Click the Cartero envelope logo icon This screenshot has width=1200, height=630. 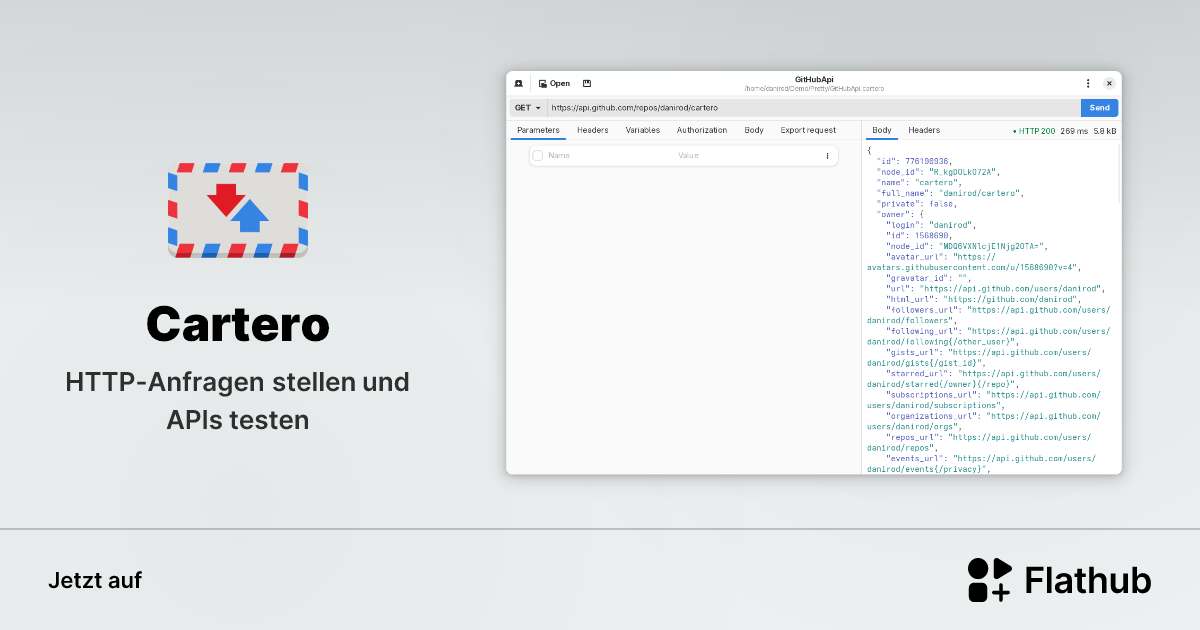pos(237,209)
